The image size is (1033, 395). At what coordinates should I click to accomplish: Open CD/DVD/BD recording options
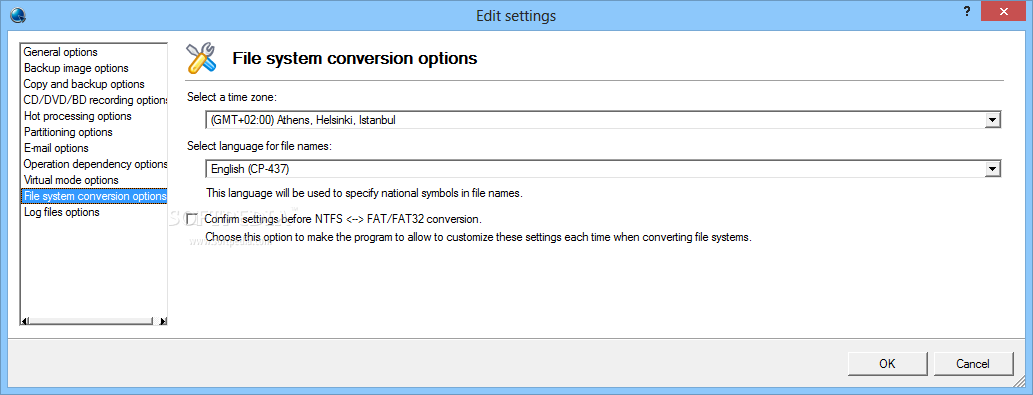pyautogui.click(x=94, y=100)
